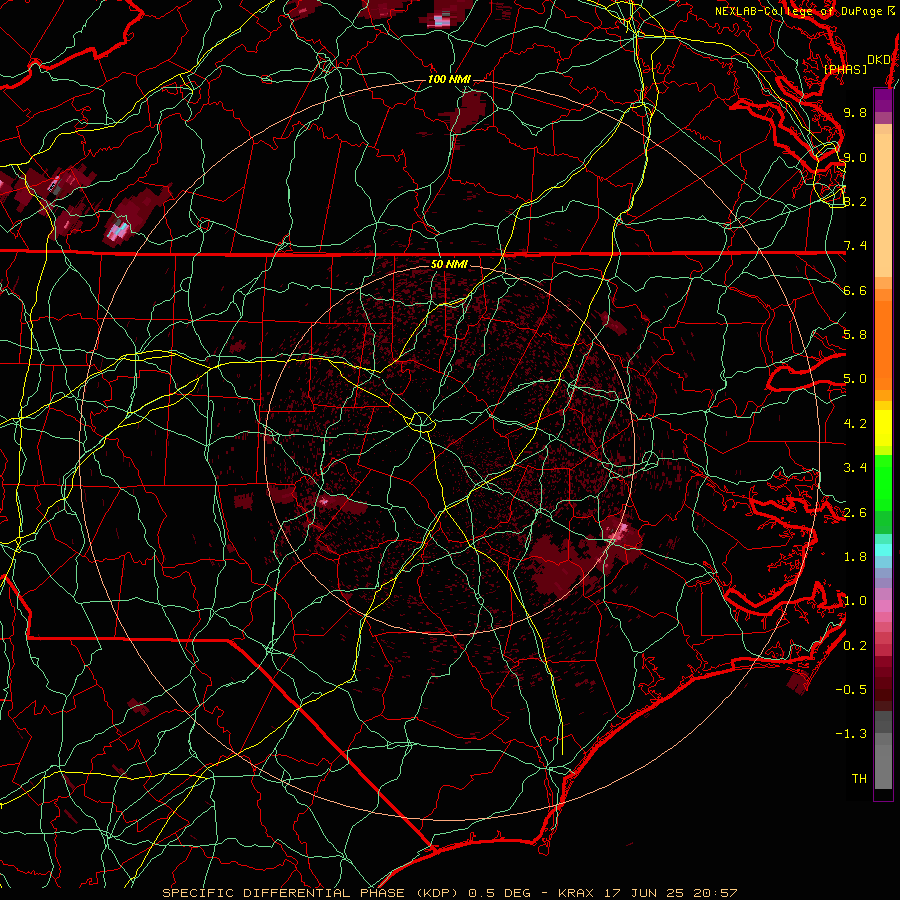Image resolution: width=900 pixels, height=900 pixels.
Task: Click the 1.0 value on the color scale
Action: pyautogui.click(x=855, y=601)
